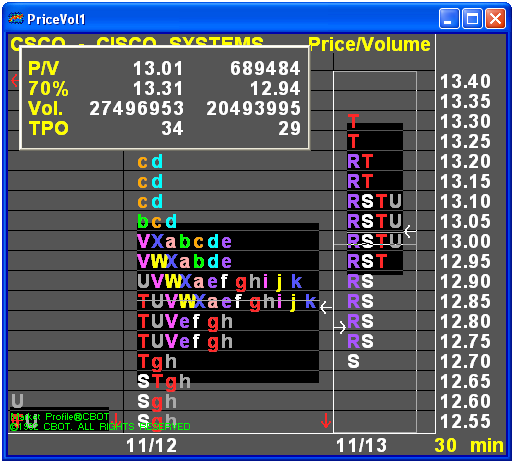Click the 11/12 date label
Image resolution: width=514 pixels, height=464 pixels.
coord(151,445)
